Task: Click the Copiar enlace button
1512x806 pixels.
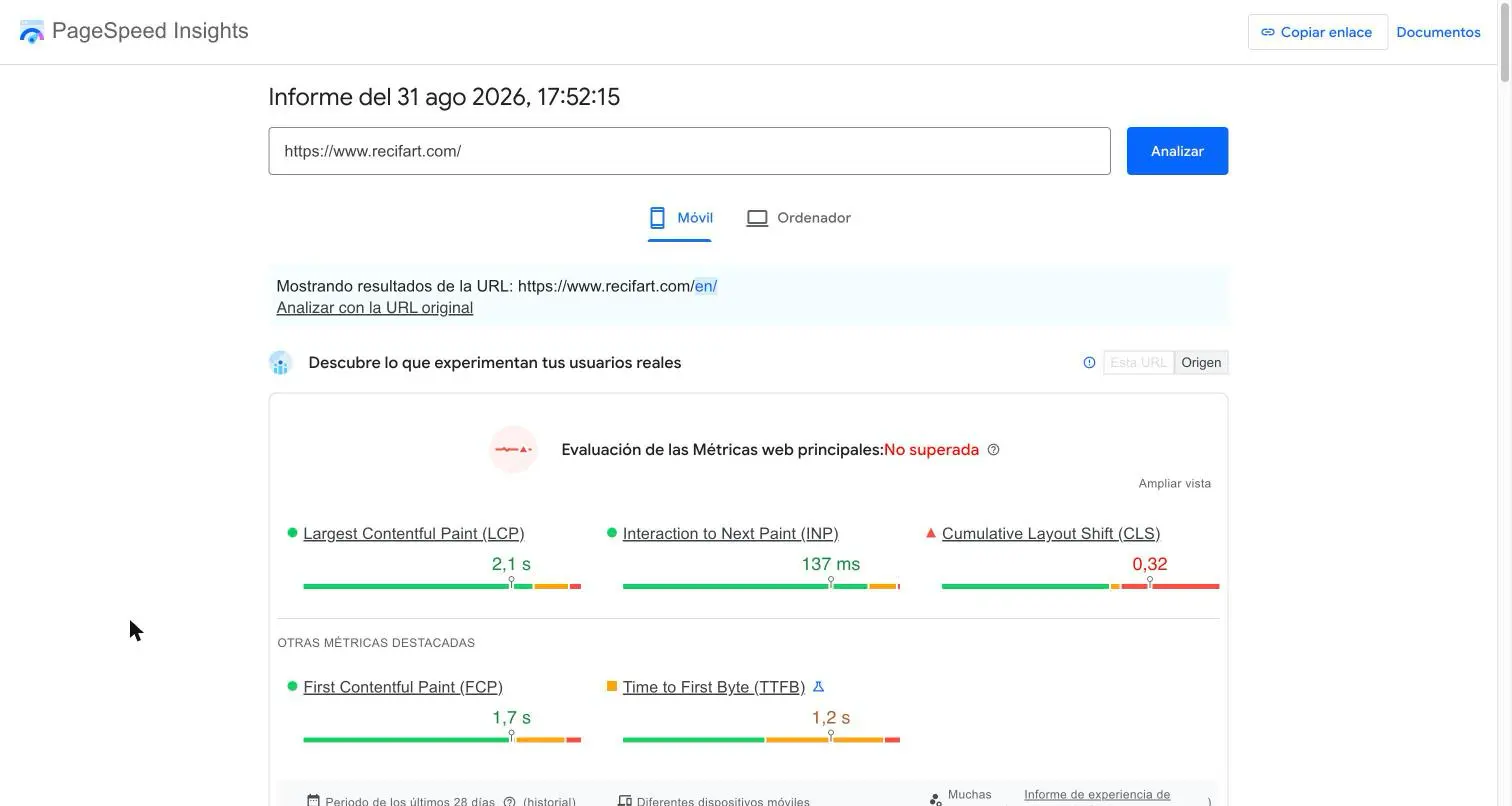Action: 1317,32
